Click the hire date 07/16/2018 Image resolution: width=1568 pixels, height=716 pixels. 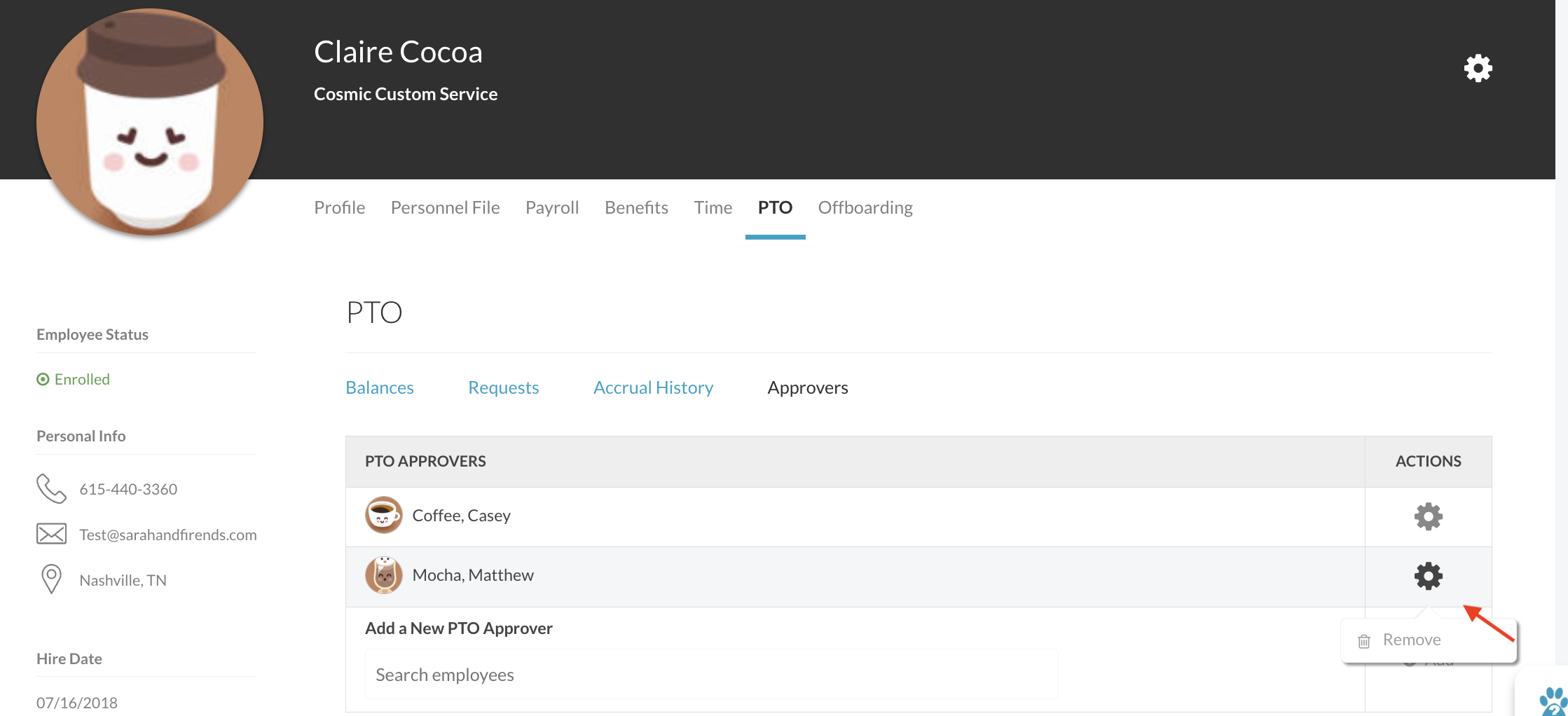(77, 703)
